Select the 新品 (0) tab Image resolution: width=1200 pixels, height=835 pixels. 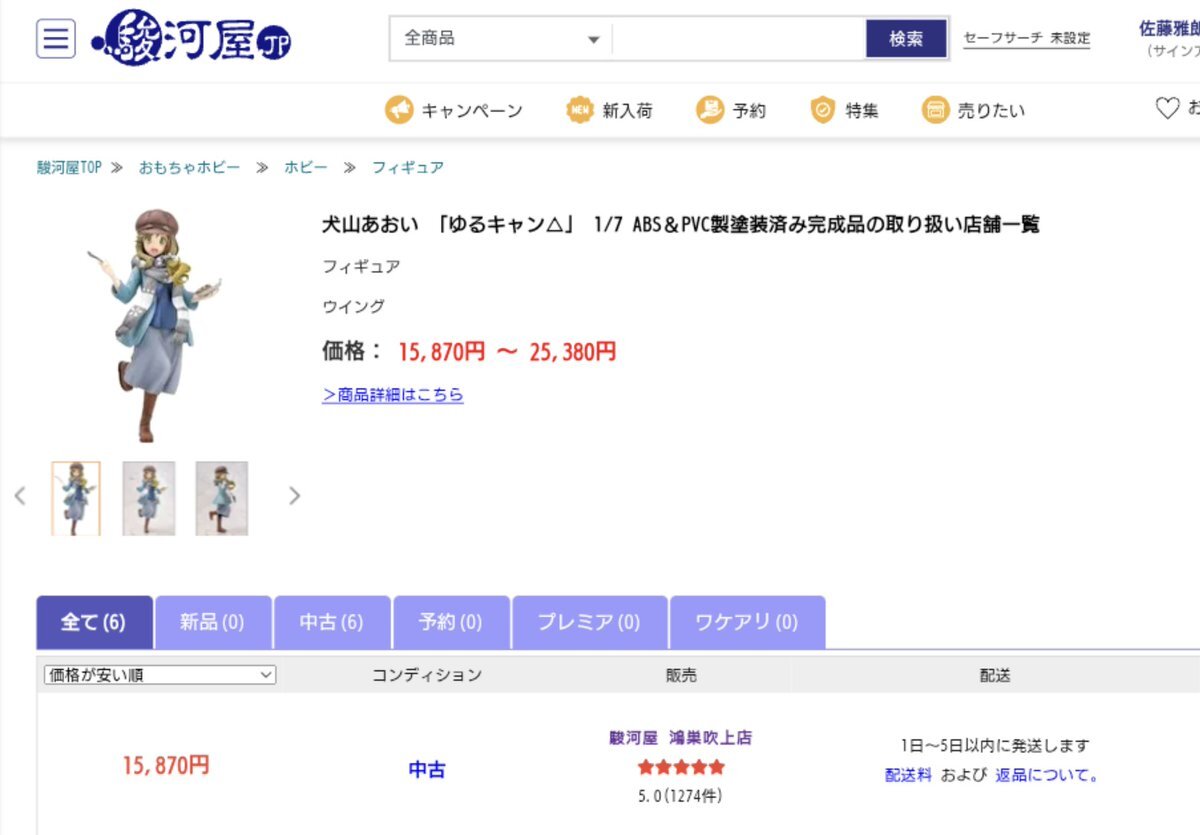(x=212, y=622)
